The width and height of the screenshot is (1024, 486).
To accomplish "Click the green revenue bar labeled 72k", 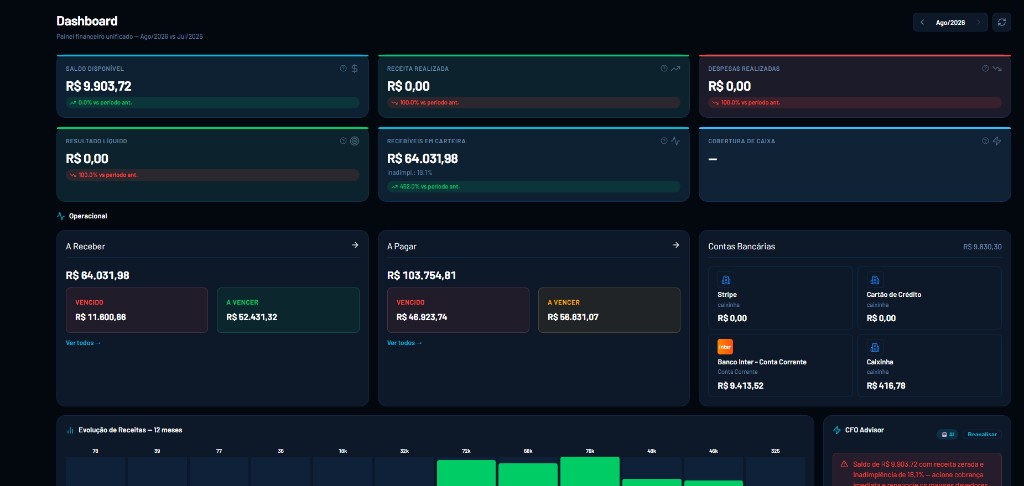I will pos(466,473).
